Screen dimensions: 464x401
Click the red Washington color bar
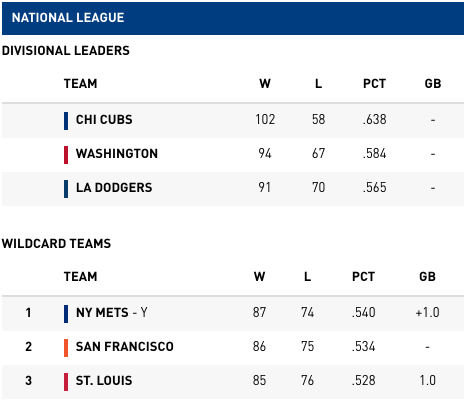point(66,155)
